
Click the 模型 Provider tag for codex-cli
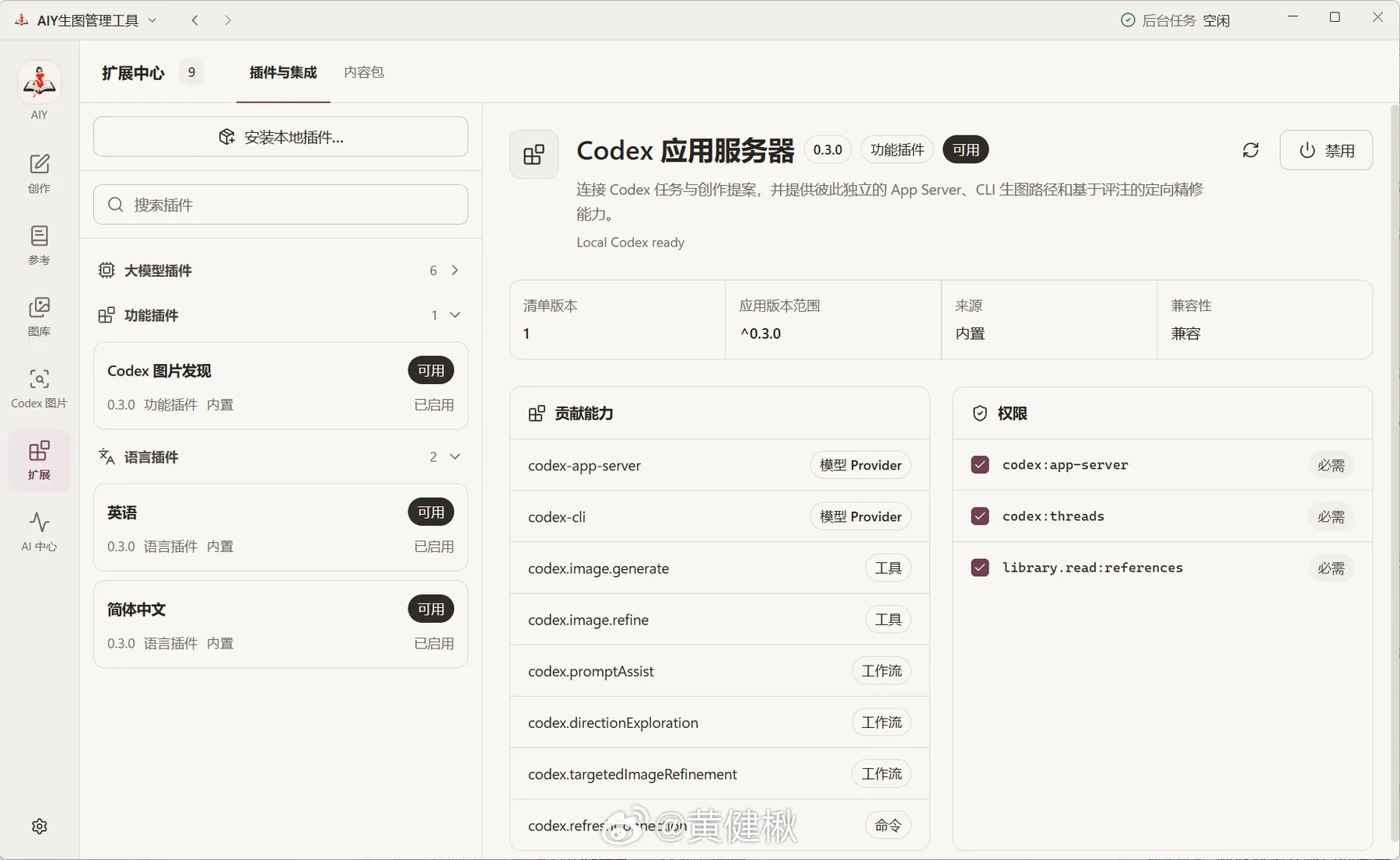pos(860,516)
